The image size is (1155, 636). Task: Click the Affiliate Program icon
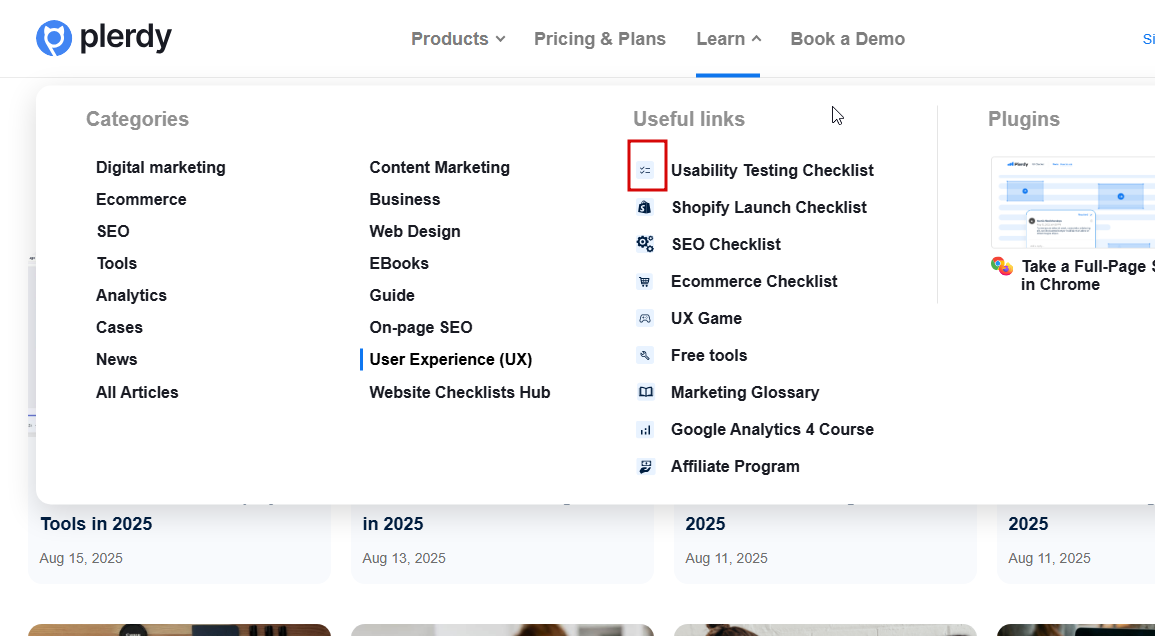point(645,466)
